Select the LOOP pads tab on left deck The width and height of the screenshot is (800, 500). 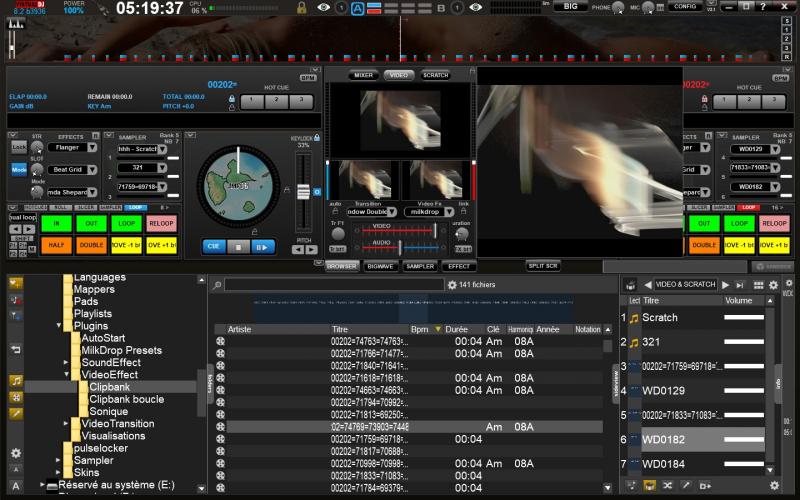click(135, 208)
